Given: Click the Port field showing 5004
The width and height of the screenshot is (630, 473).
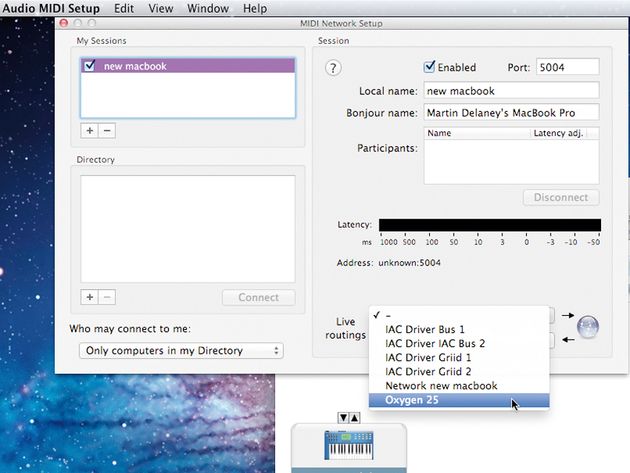Looking at the screenshot, I should 567,67.
